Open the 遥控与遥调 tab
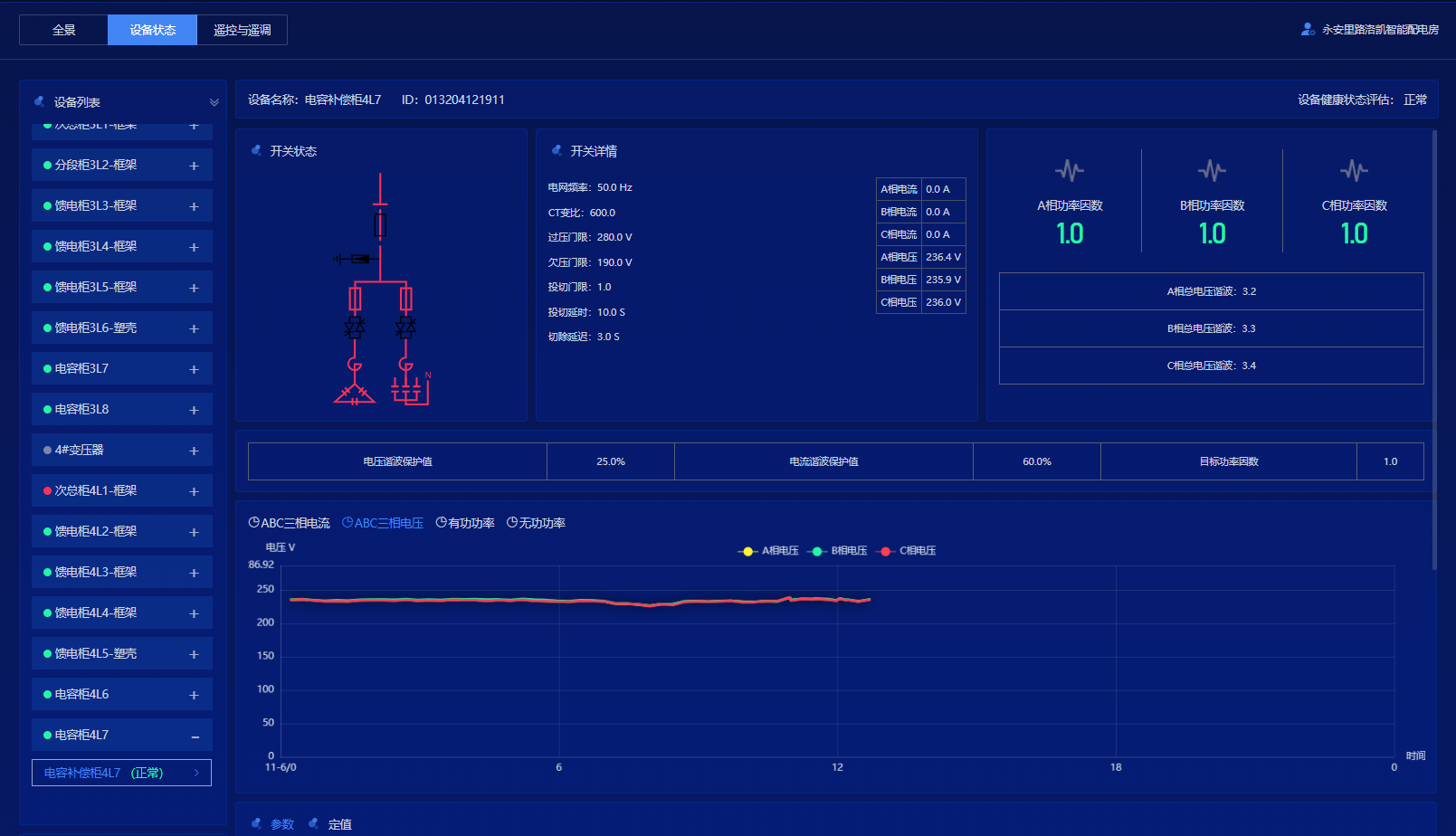Screen dimensions: 1456x836 click(x=242, y=30)
